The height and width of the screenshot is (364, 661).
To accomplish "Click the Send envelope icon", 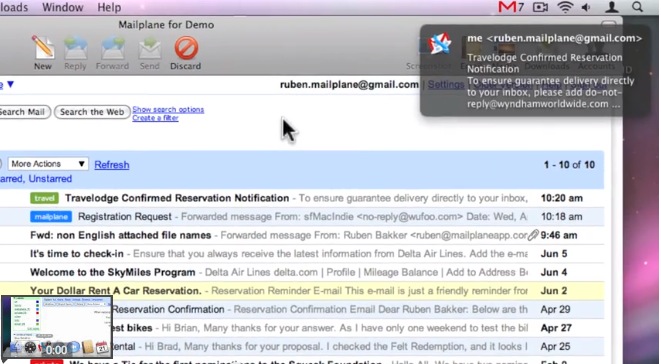I will pyautogui.click(x=150, y=49).
